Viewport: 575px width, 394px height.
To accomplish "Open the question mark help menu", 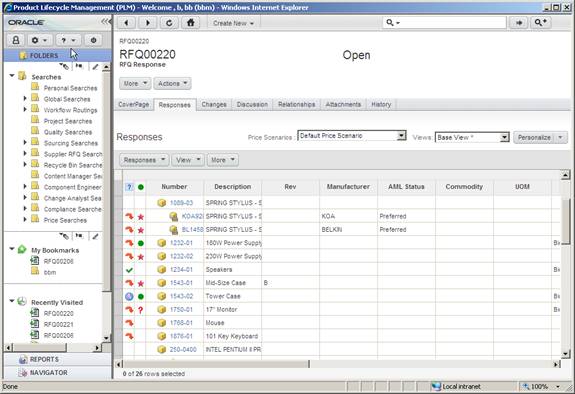I will coord(68,40).
